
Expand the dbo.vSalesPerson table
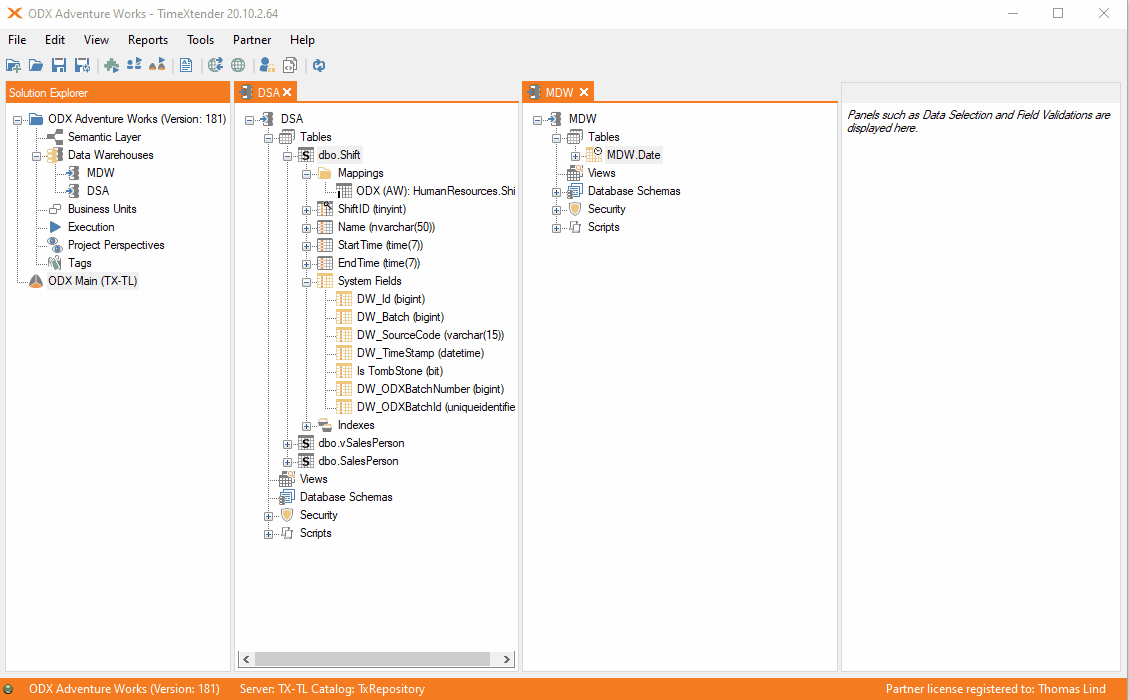point(287,444)
